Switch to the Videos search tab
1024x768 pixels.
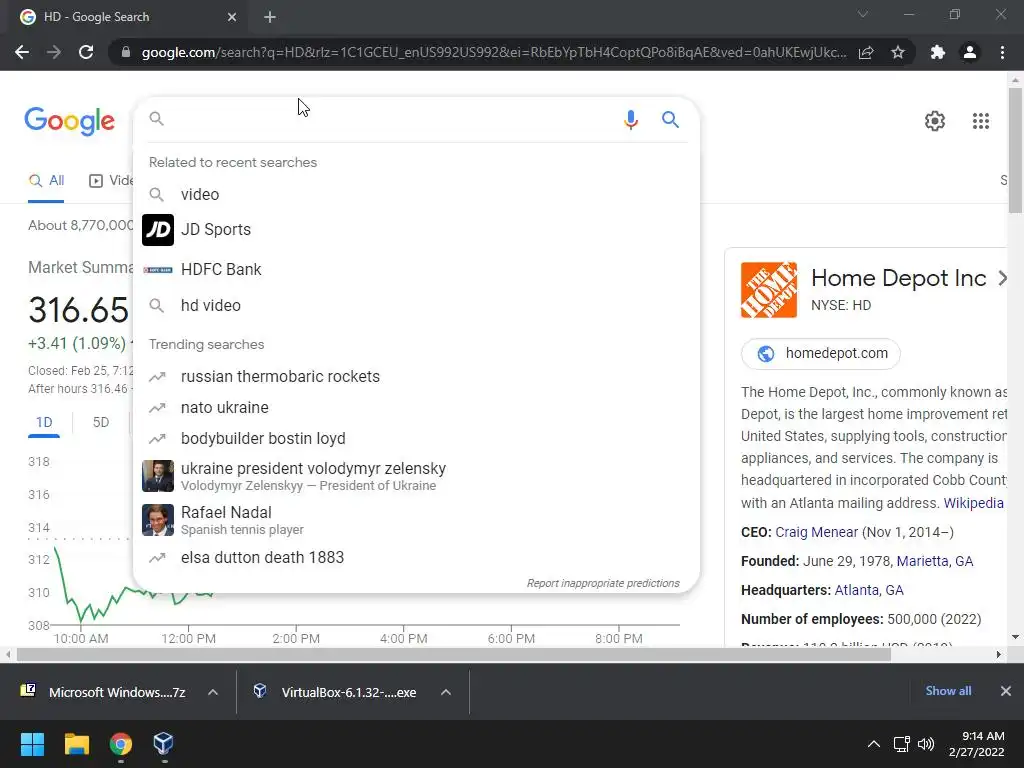(111, 181)
